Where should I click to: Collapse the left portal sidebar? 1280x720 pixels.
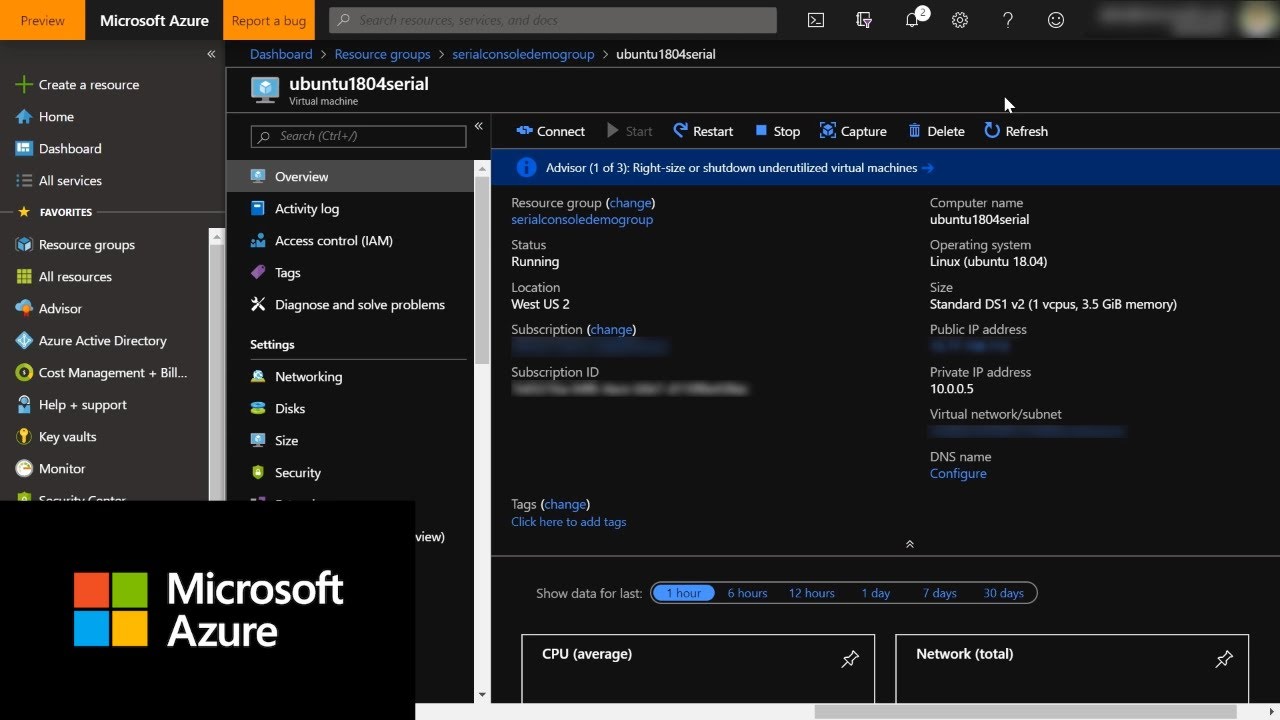tap(211, 54)
